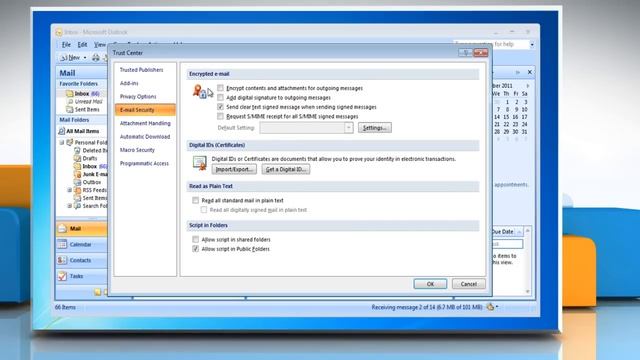
Task: Open the View menu in Outlook
Action: tap(100, 44)
